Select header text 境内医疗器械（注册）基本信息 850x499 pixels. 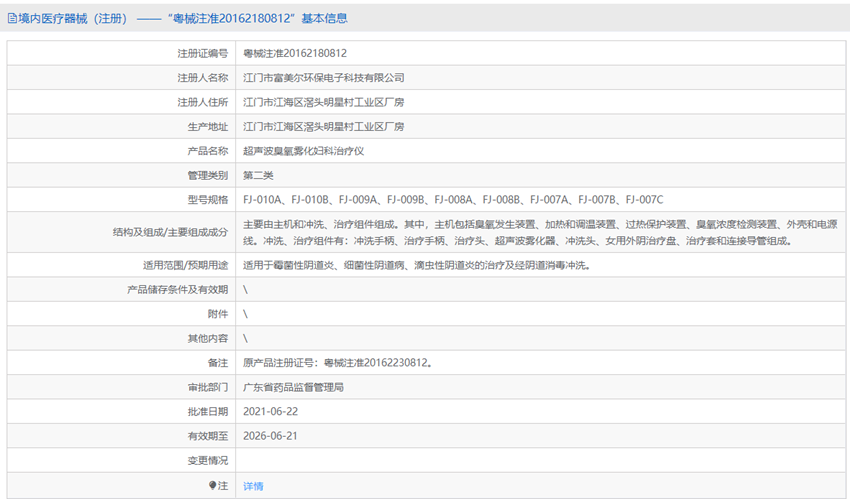[x=177, y=18]
